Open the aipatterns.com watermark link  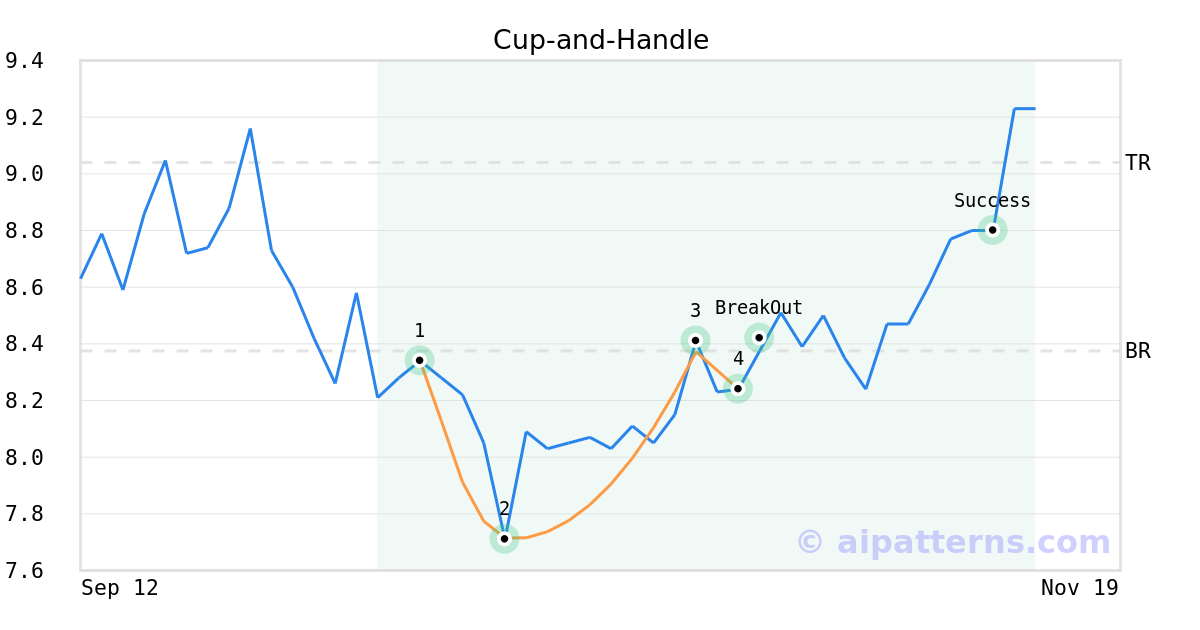point(953,542)
